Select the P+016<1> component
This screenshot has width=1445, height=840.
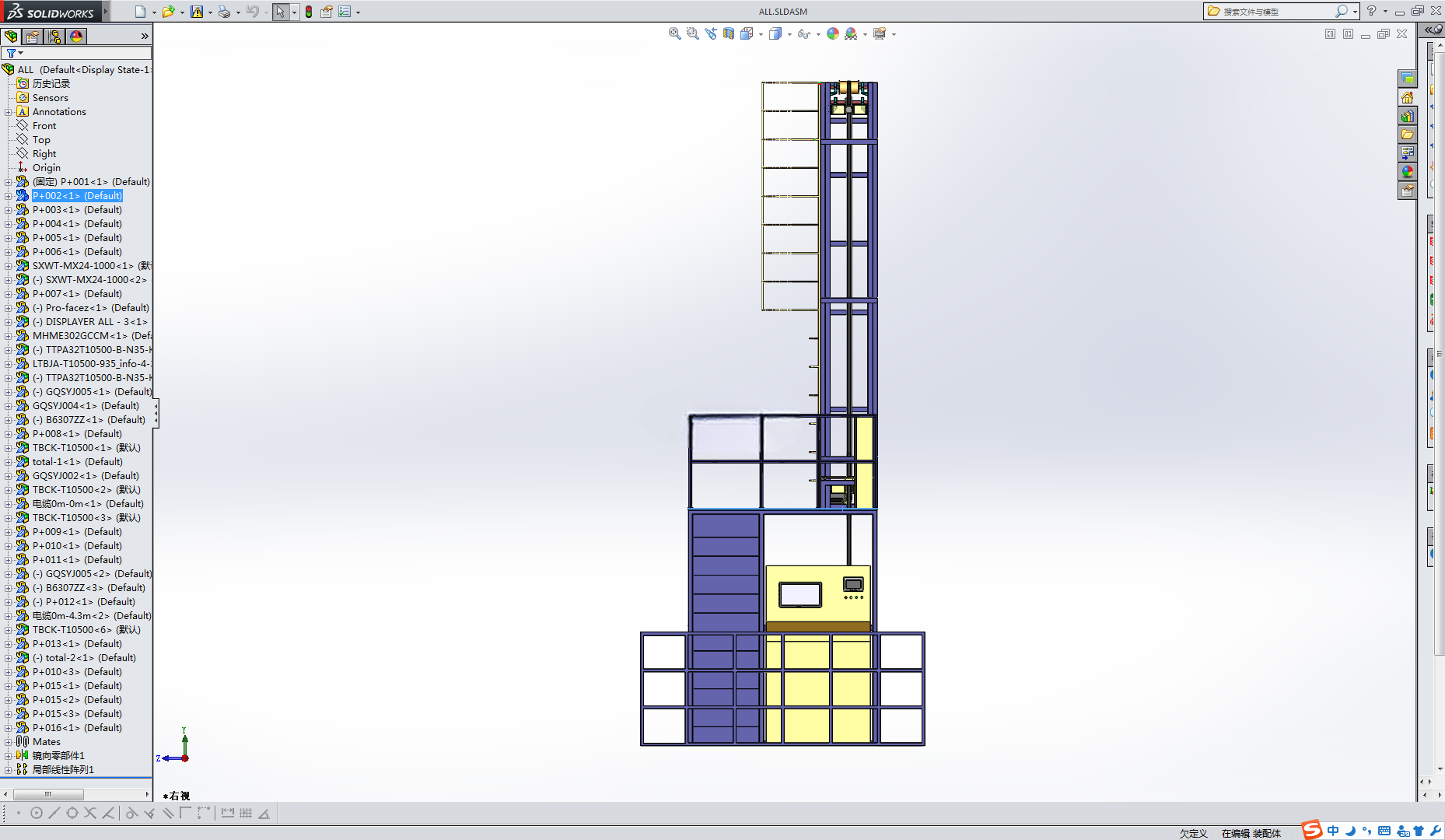[77, 728]
